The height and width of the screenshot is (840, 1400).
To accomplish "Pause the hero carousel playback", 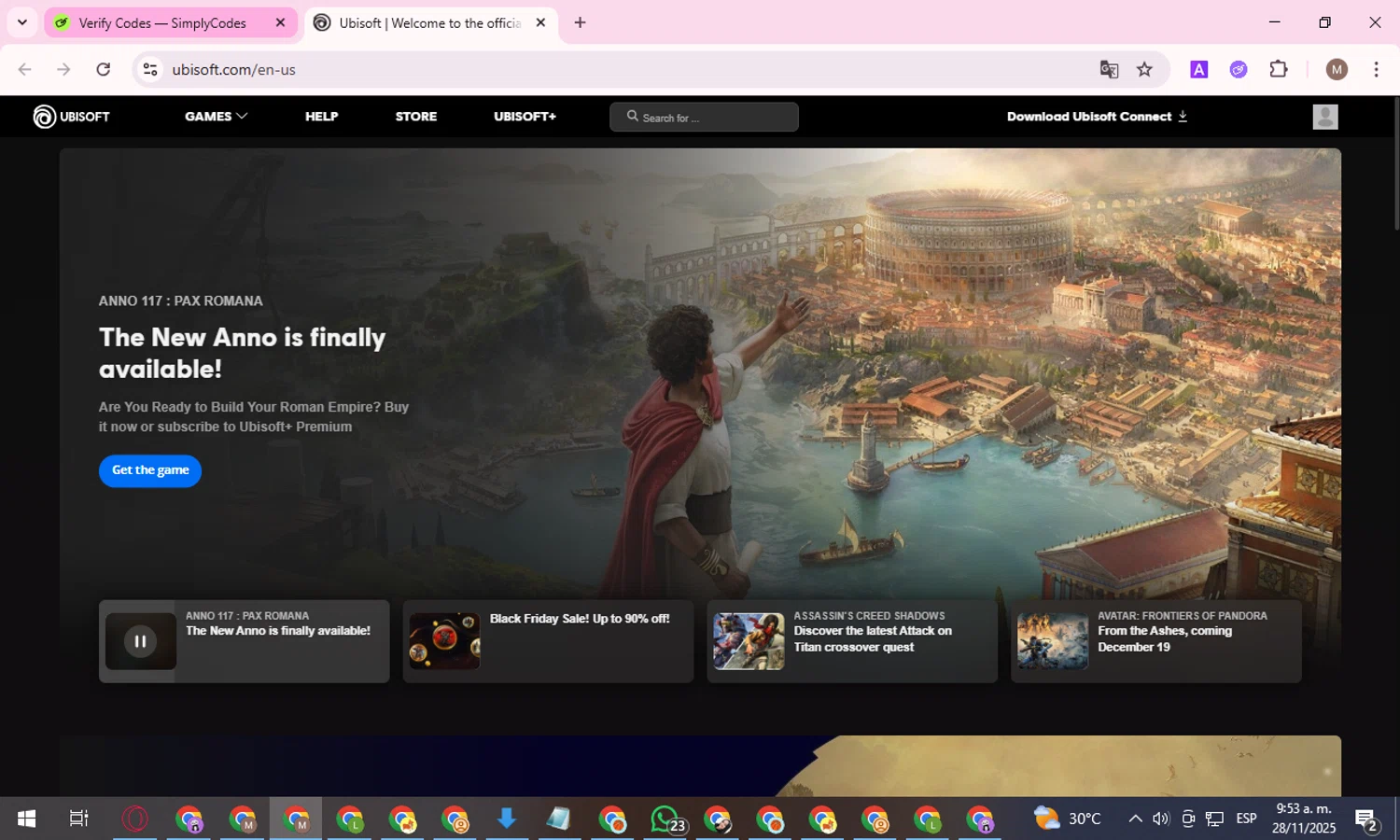I will 140,641.
